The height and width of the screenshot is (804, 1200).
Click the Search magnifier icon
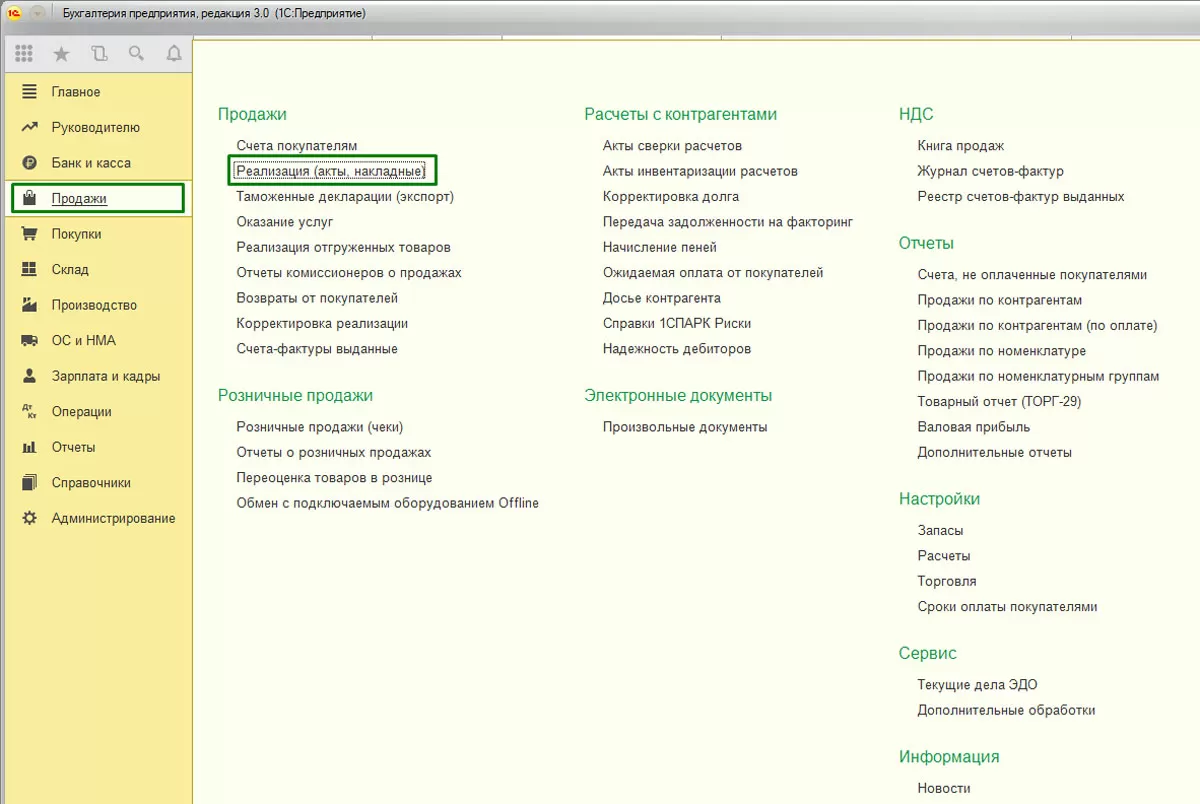(x=136, y=54)
